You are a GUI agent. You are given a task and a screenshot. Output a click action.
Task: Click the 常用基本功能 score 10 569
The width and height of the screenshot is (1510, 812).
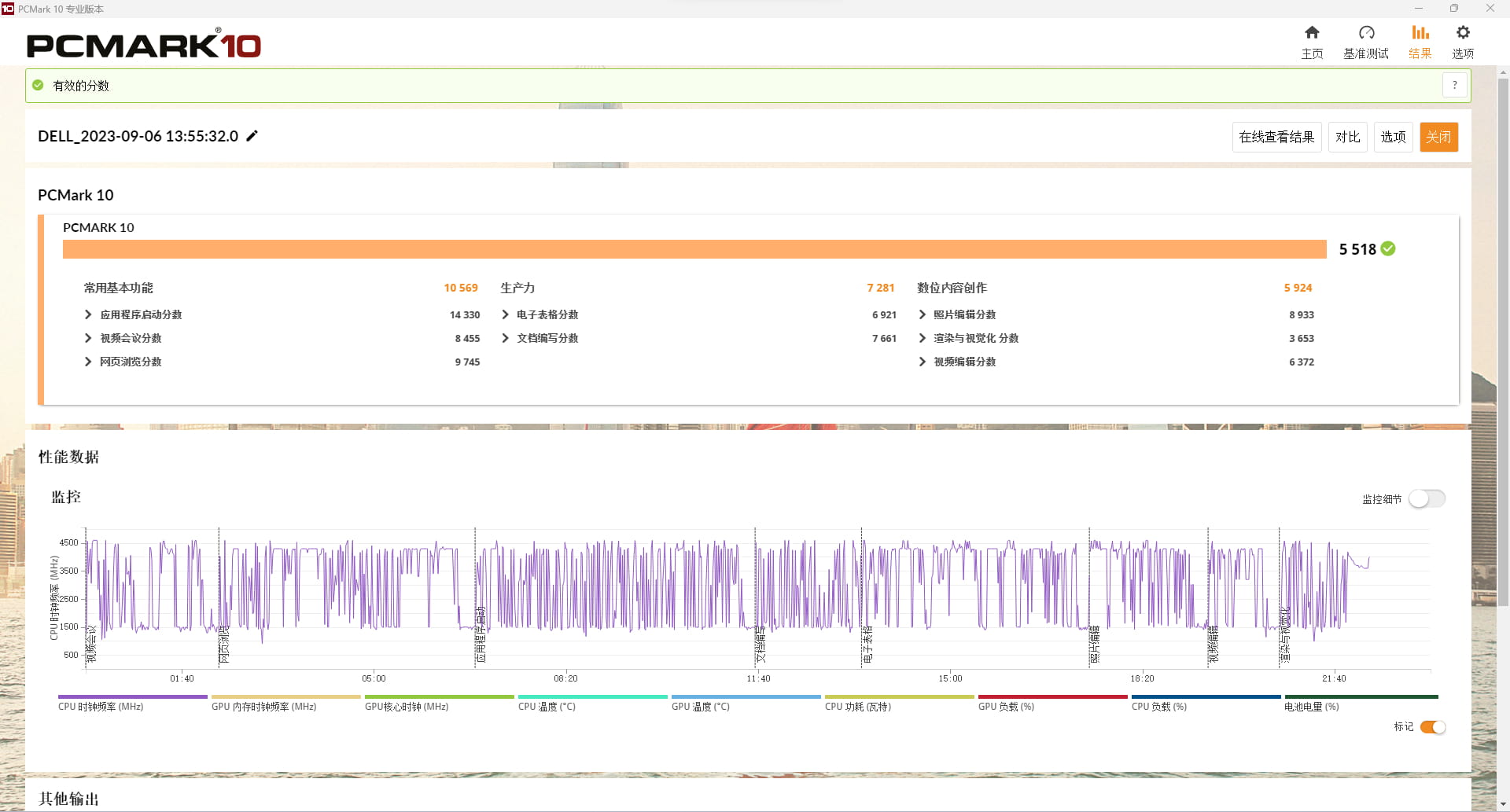pos(460,288)
